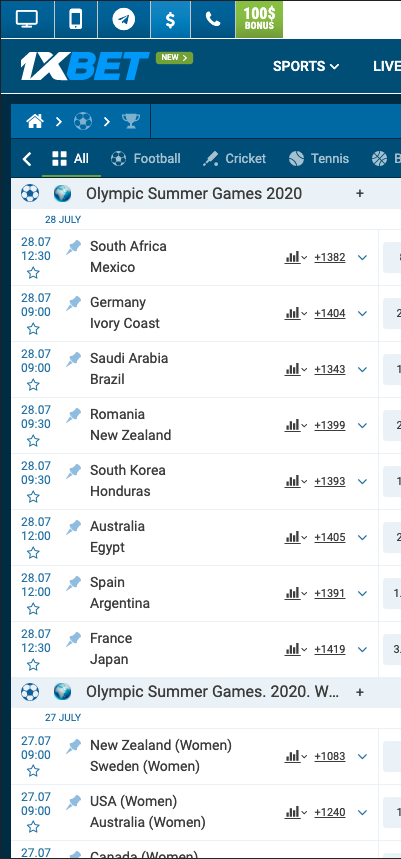Open the South Korea vs Honduras match
This screenshot has height=859, width=401.
pos(128,480)
